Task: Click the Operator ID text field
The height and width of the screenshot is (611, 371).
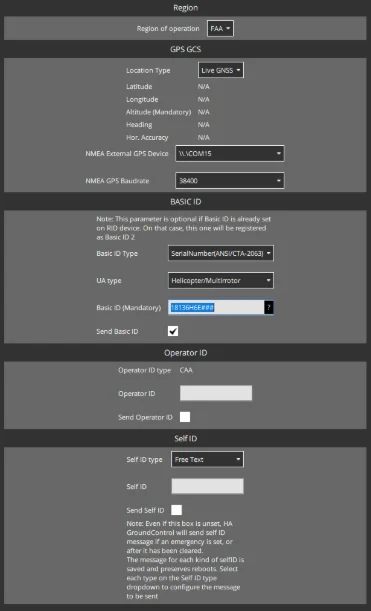Action: click(216, 393)
